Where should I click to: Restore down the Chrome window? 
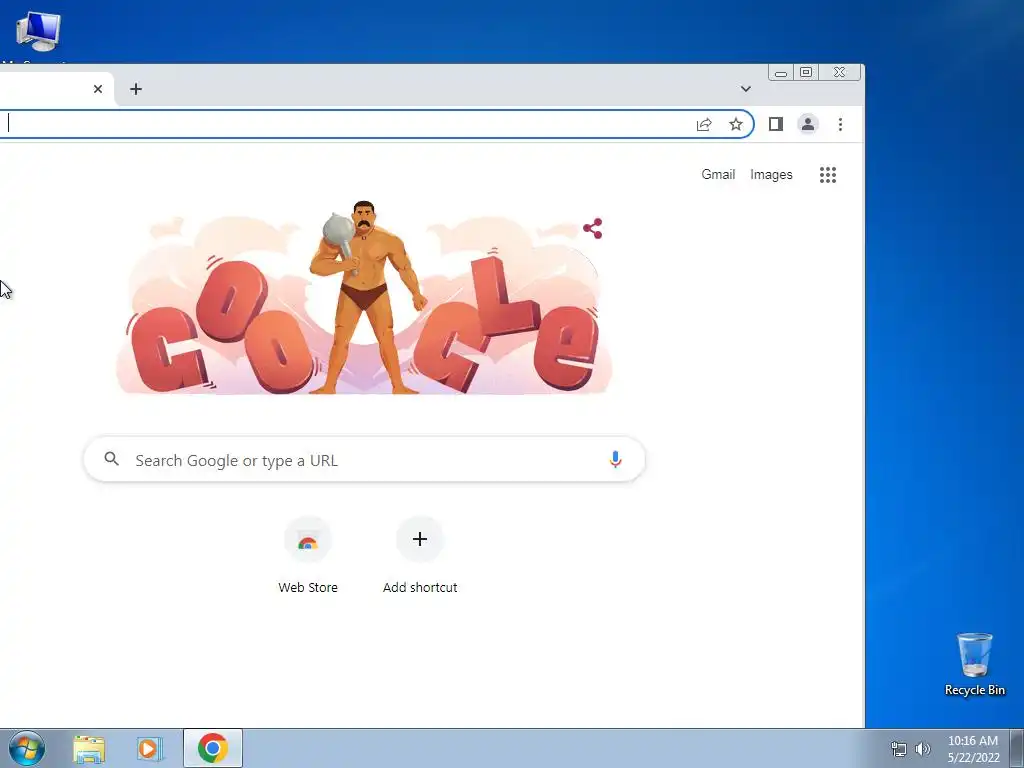tap(806, 72)
